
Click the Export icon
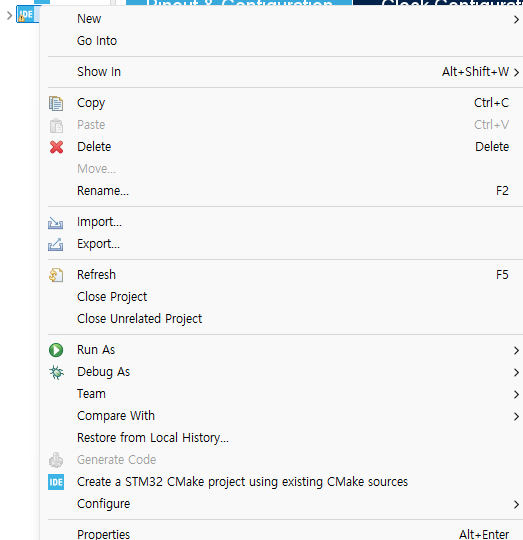pyautogui.click(x=55, y=245)
